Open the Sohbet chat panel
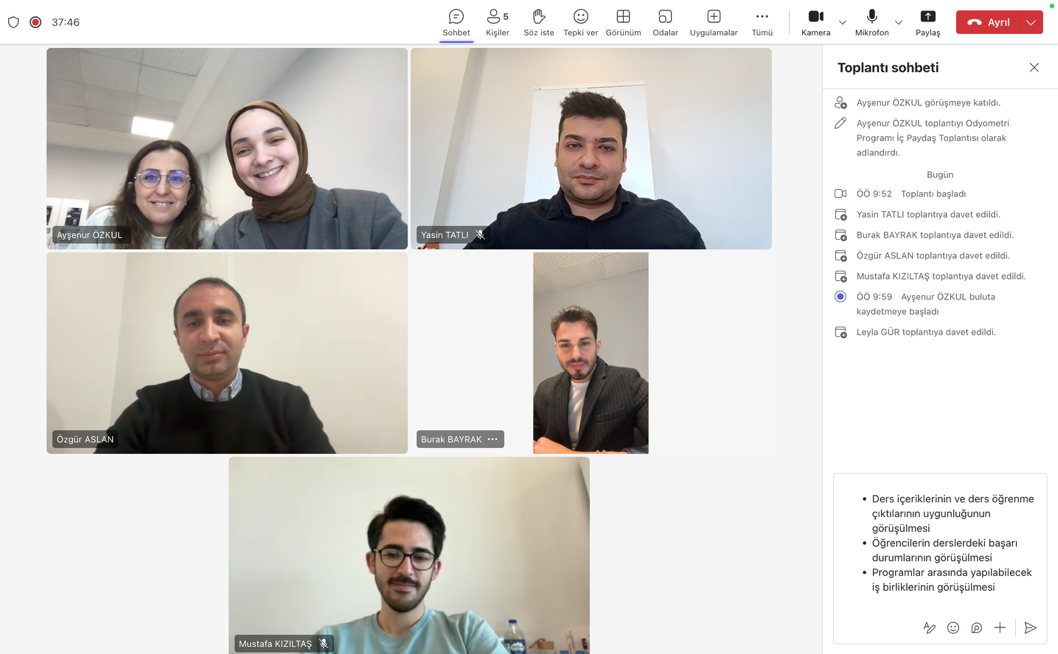The height and width of the screenshot is (654, 1058). click(456, 22)
